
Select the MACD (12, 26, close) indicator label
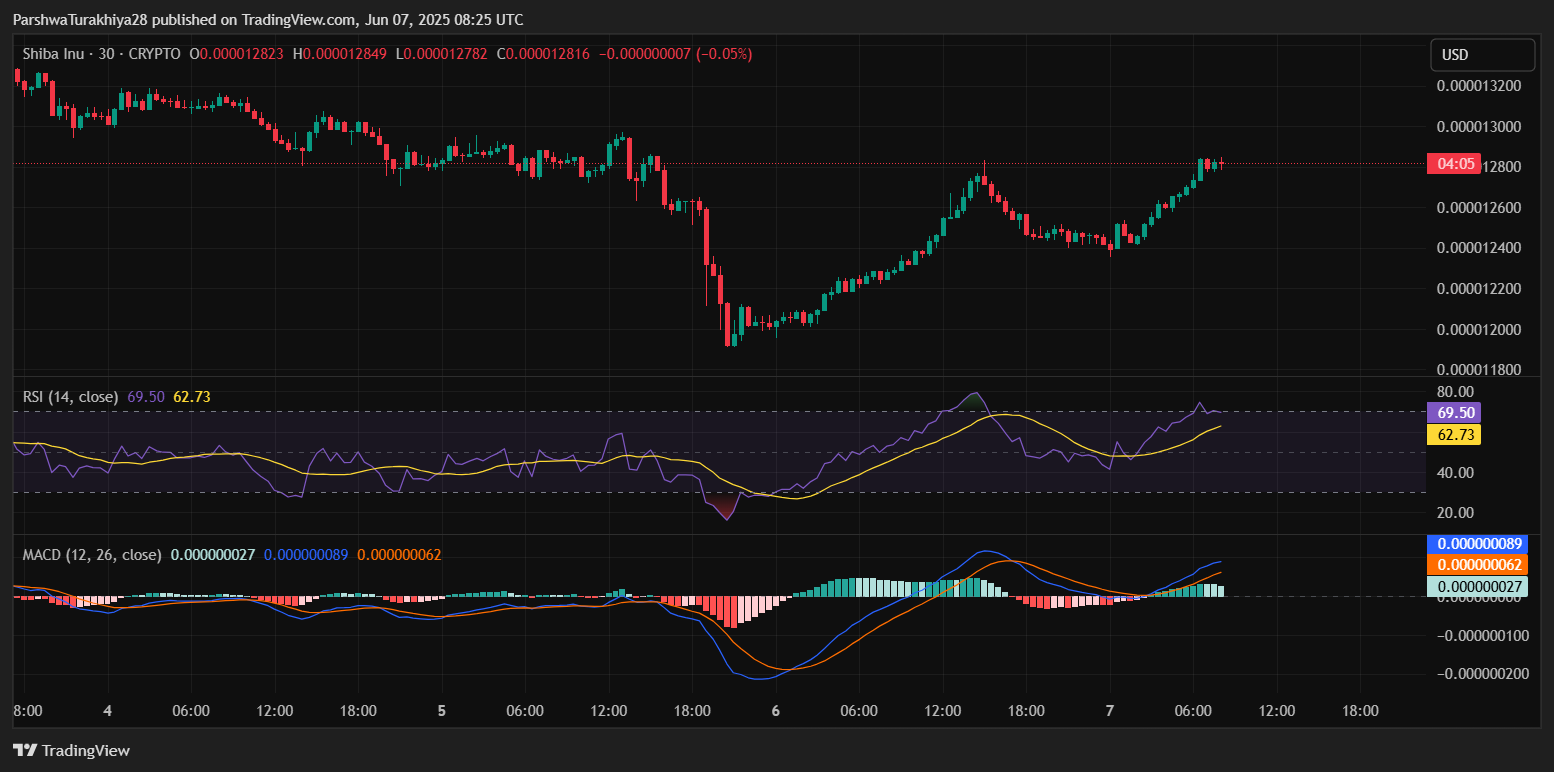click(x=92, y=554)
